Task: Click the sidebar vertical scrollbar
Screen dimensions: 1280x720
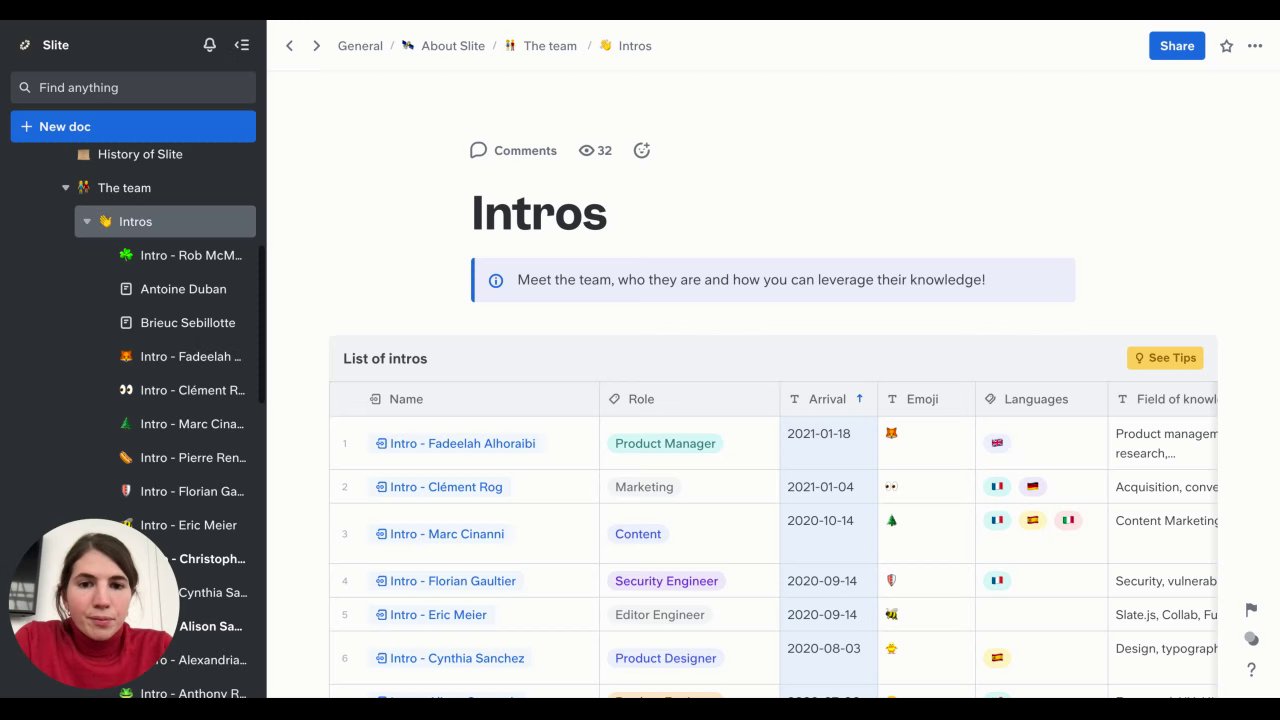Action: (262, 324)
